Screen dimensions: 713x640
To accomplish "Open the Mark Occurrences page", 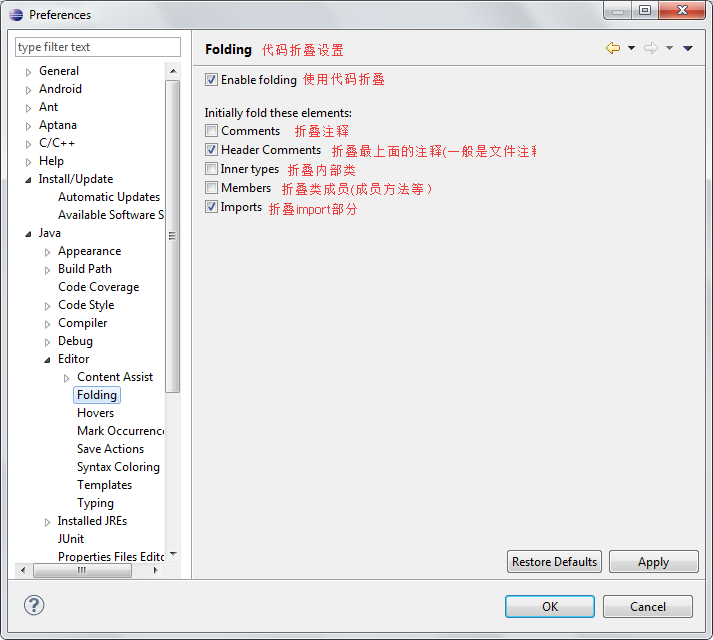I will (121, 431).
